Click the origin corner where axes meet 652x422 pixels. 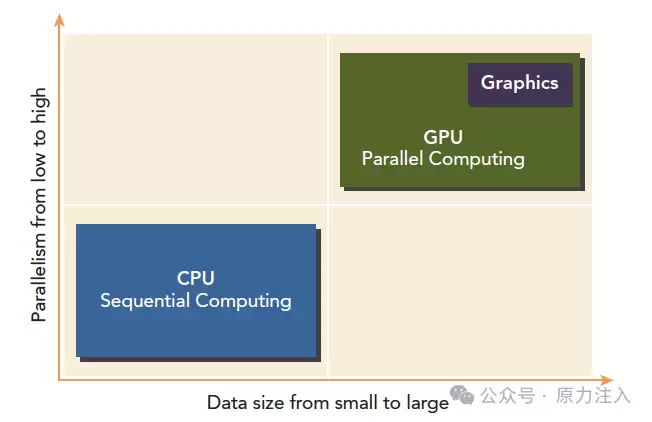pos(59,380)
